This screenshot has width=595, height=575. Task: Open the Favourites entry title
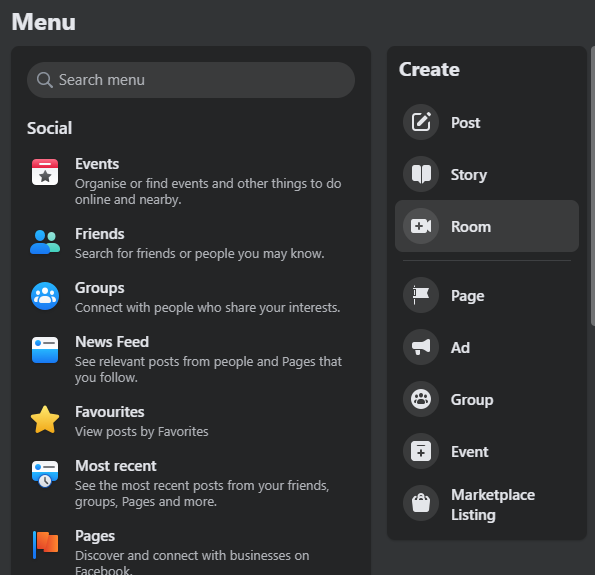(x=110, y=412)
